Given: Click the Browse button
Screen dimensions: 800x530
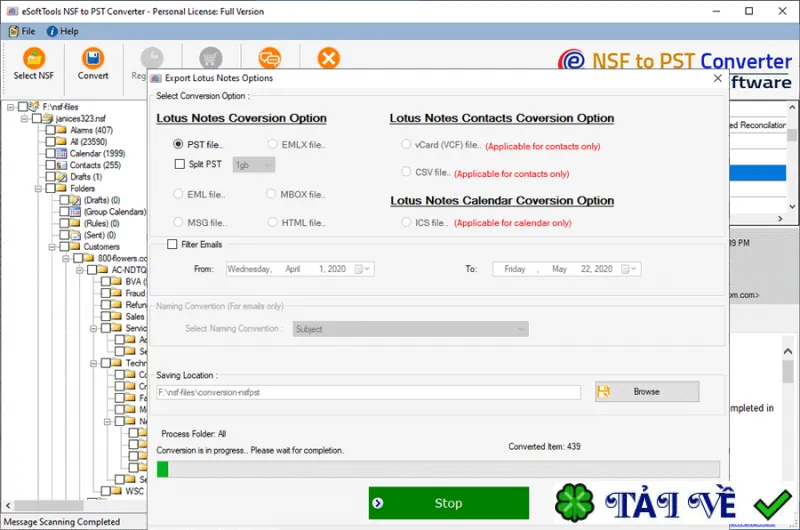Looking at the screenshot, I should 647,392.
